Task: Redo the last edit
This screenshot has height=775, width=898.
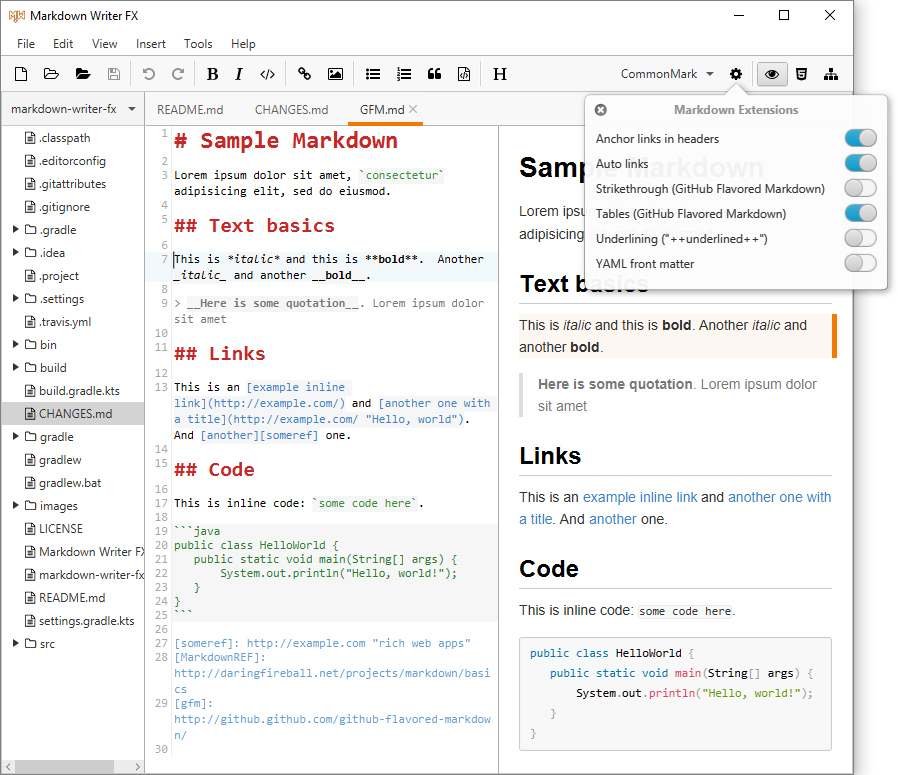Action: tap(178, 74)
